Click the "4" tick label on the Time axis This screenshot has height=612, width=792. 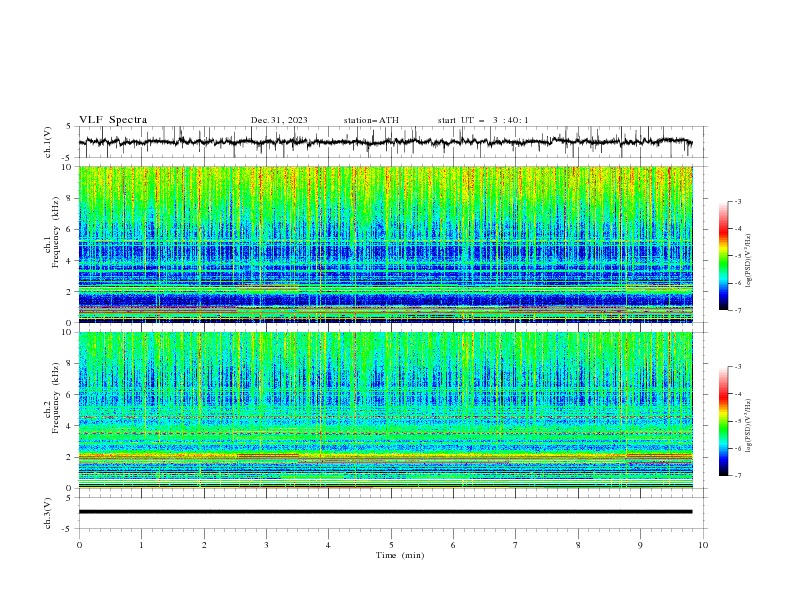click(328, 545)
